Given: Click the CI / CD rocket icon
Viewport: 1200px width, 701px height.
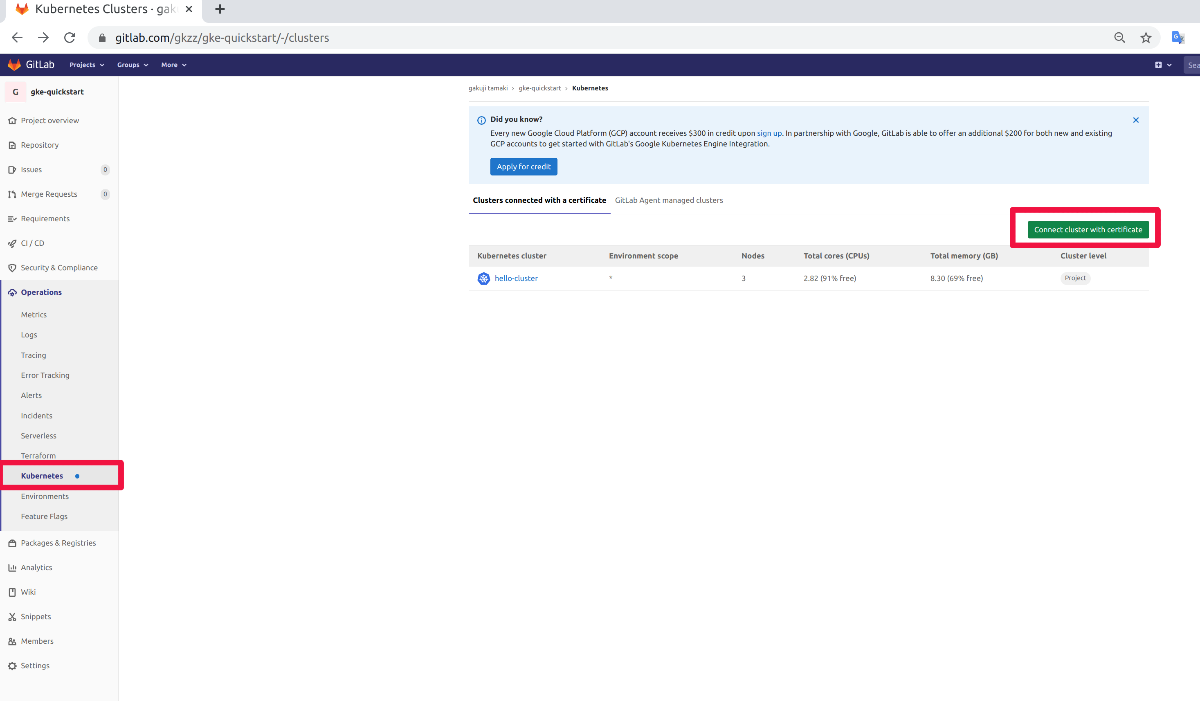Looking at the screenshot, I should pos(12,243).
